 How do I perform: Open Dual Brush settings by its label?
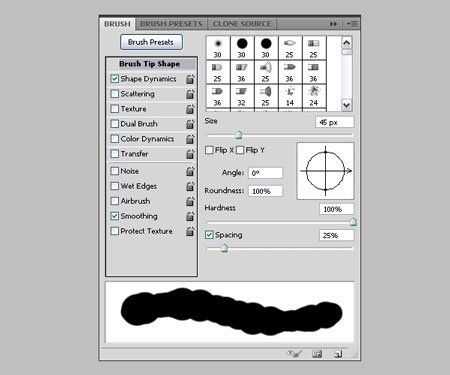tap(139, 124)
